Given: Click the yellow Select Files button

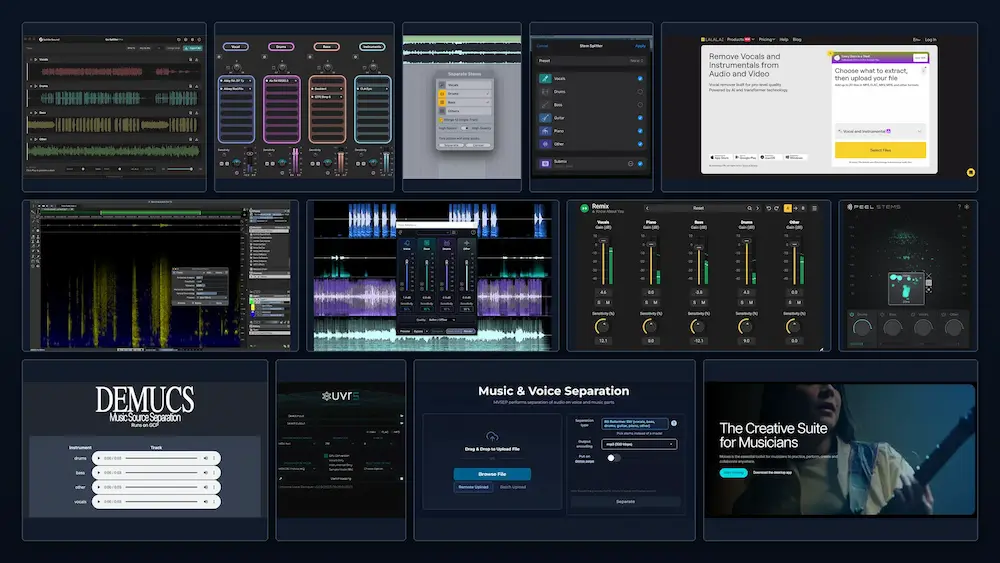Looking at the screenshot, I should click(880, 150).
